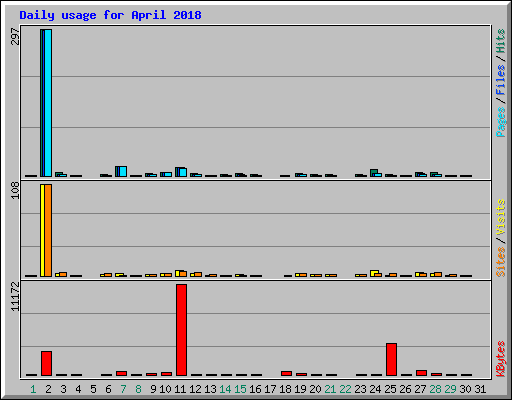Click day label 8 on the x-axis

click(x=138, y=389)
